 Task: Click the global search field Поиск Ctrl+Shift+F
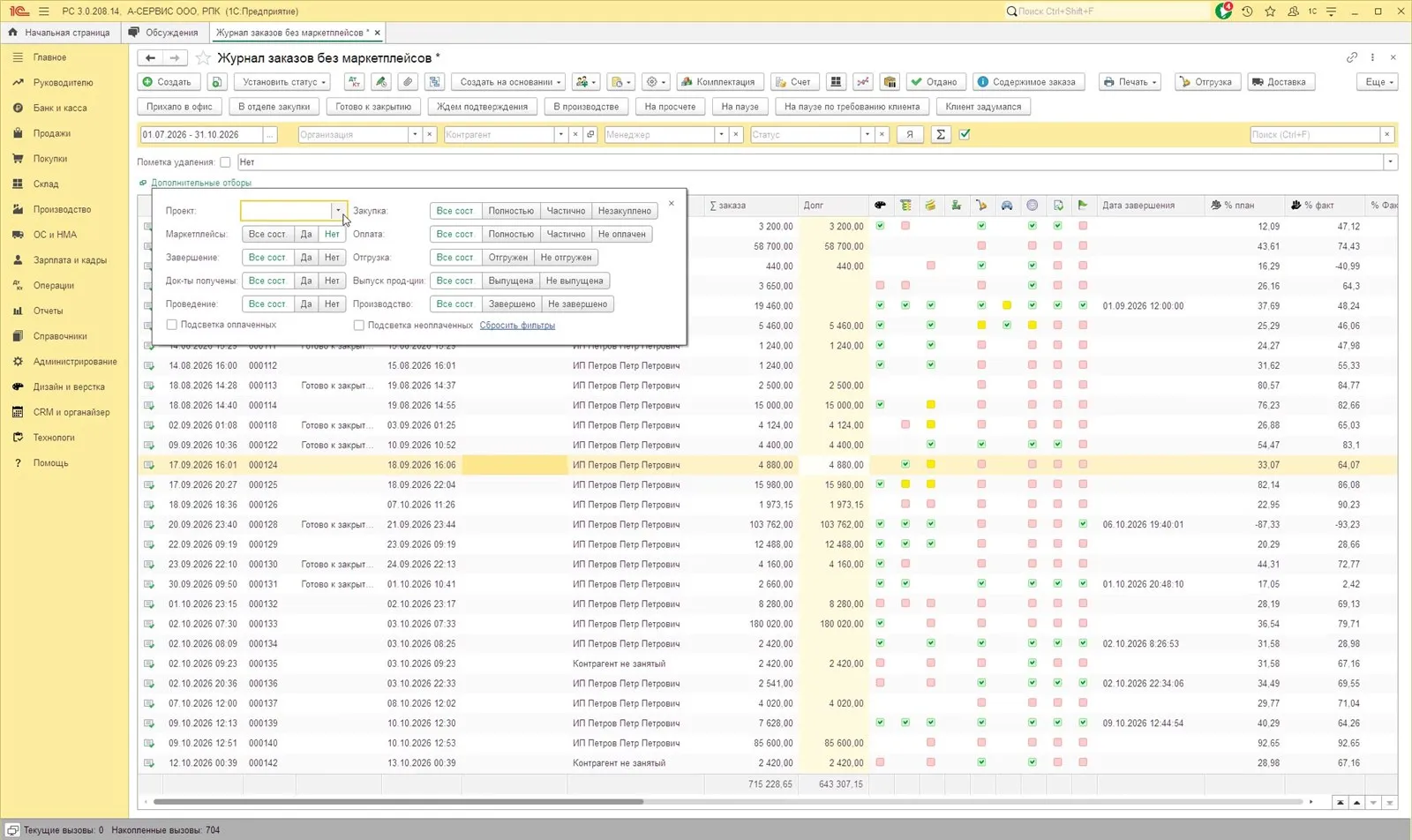click(x=1108, y=11)
